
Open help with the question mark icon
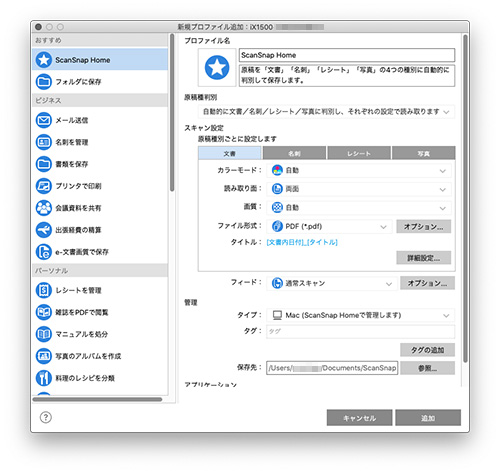pos(46,417)
